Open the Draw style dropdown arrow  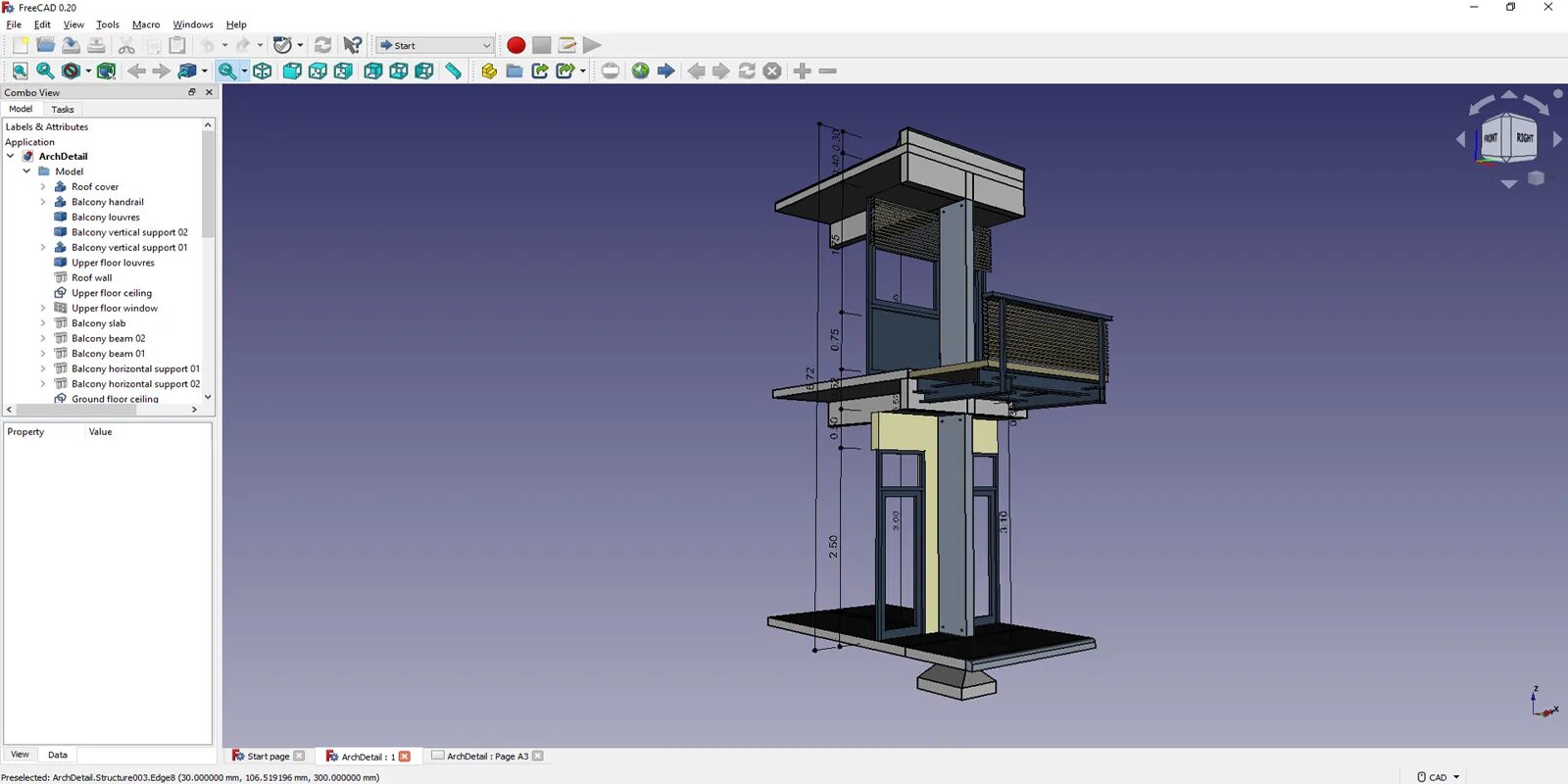(88, 71)
